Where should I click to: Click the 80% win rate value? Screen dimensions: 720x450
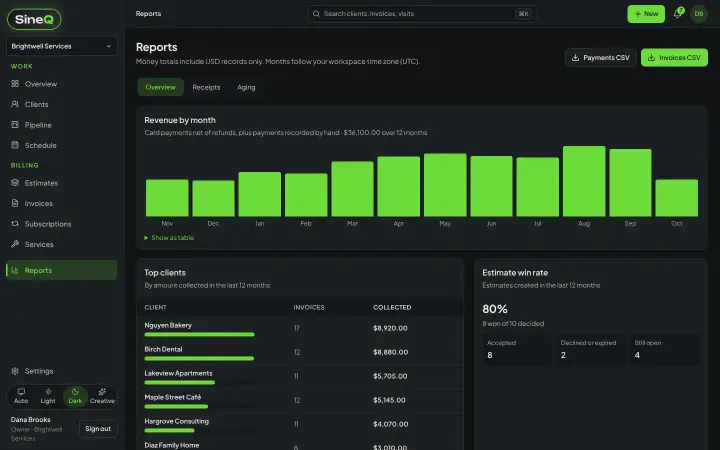(x=495, y=309)
